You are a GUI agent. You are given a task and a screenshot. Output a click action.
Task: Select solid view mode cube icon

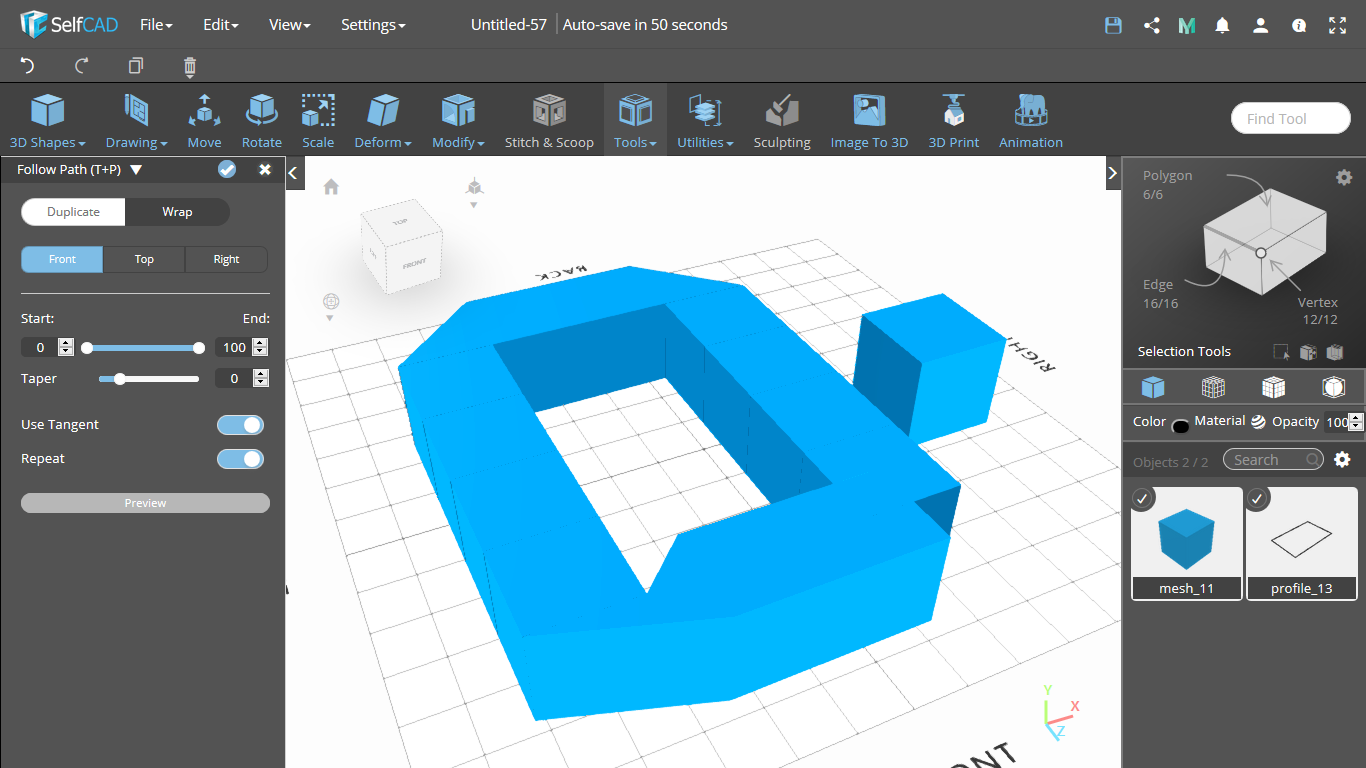pos(1153,387)
